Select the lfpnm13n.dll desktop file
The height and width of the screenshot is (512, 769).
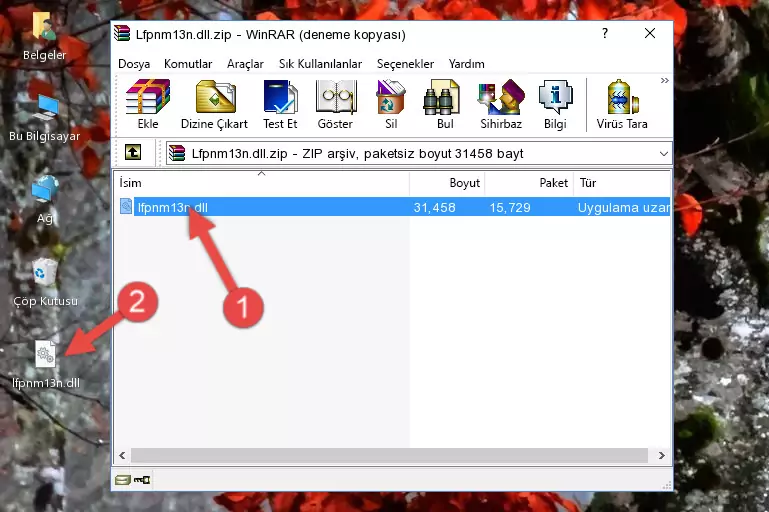[x=46, y=365]
